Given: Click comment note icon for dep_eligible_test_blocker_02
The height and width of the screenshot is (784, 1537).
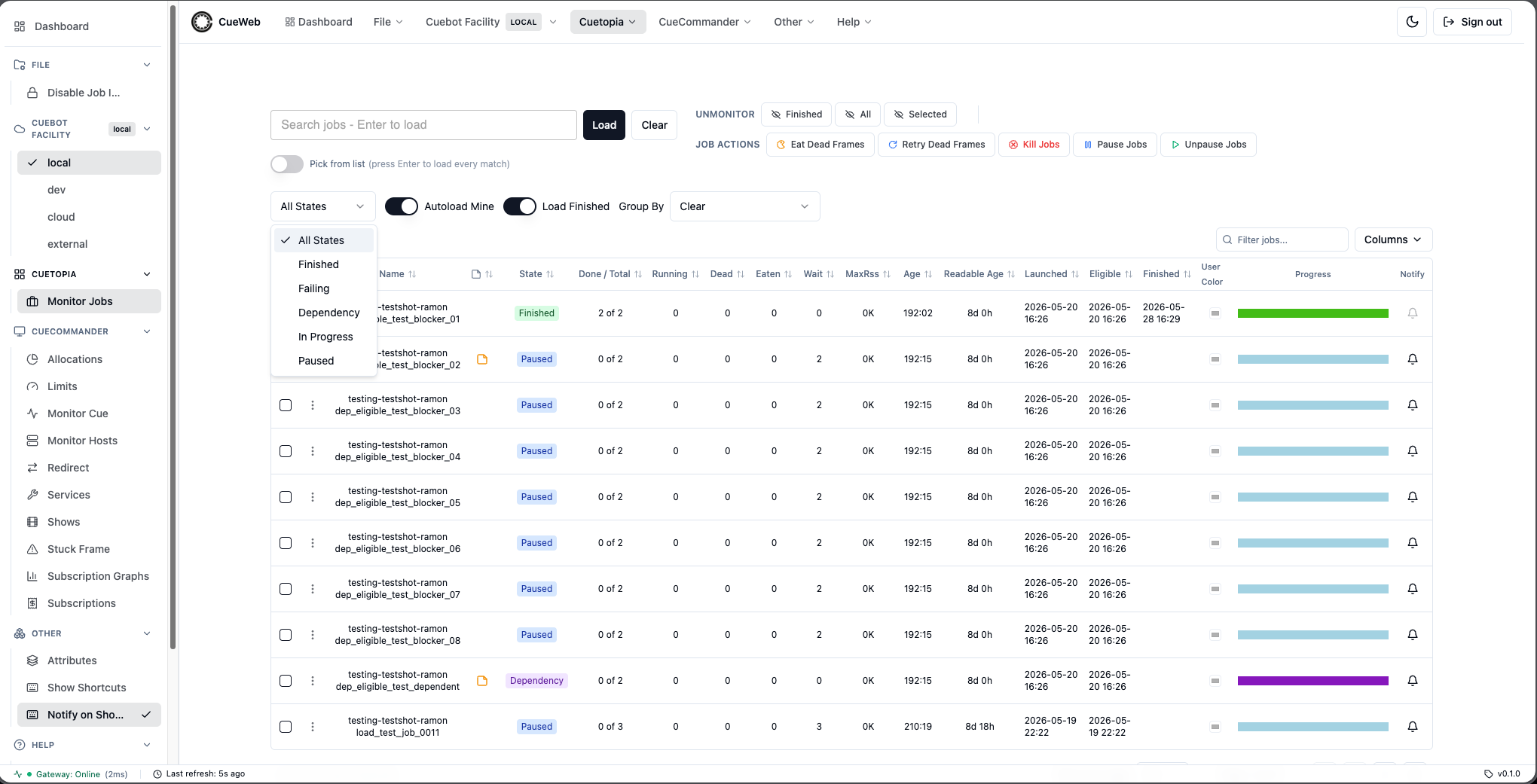Looking at the screenshot, I should pos(482,359).
